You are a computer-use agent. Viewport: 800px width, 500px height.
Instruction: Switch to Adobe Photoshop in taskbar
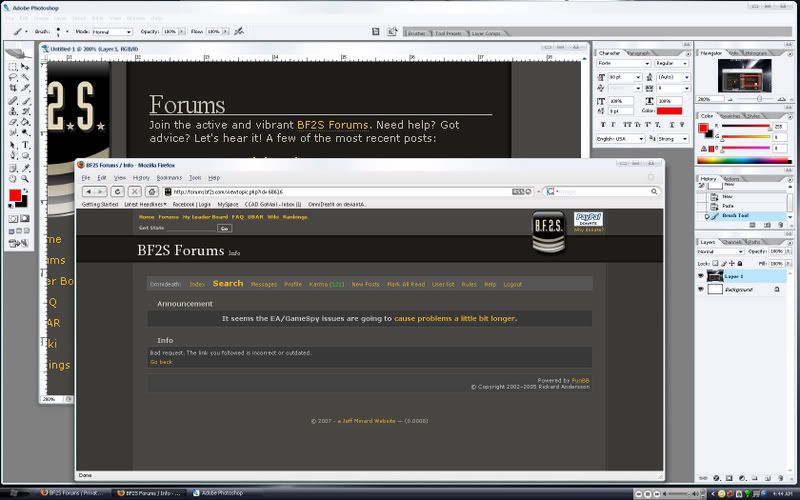click(x=218, y=493)
